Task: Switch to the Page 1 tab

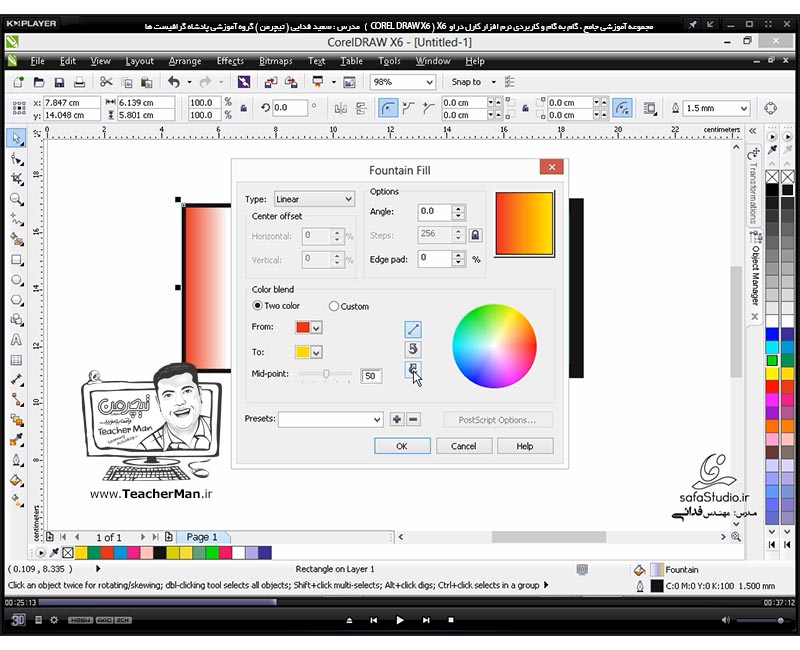Action: click(x=202, y=537)
